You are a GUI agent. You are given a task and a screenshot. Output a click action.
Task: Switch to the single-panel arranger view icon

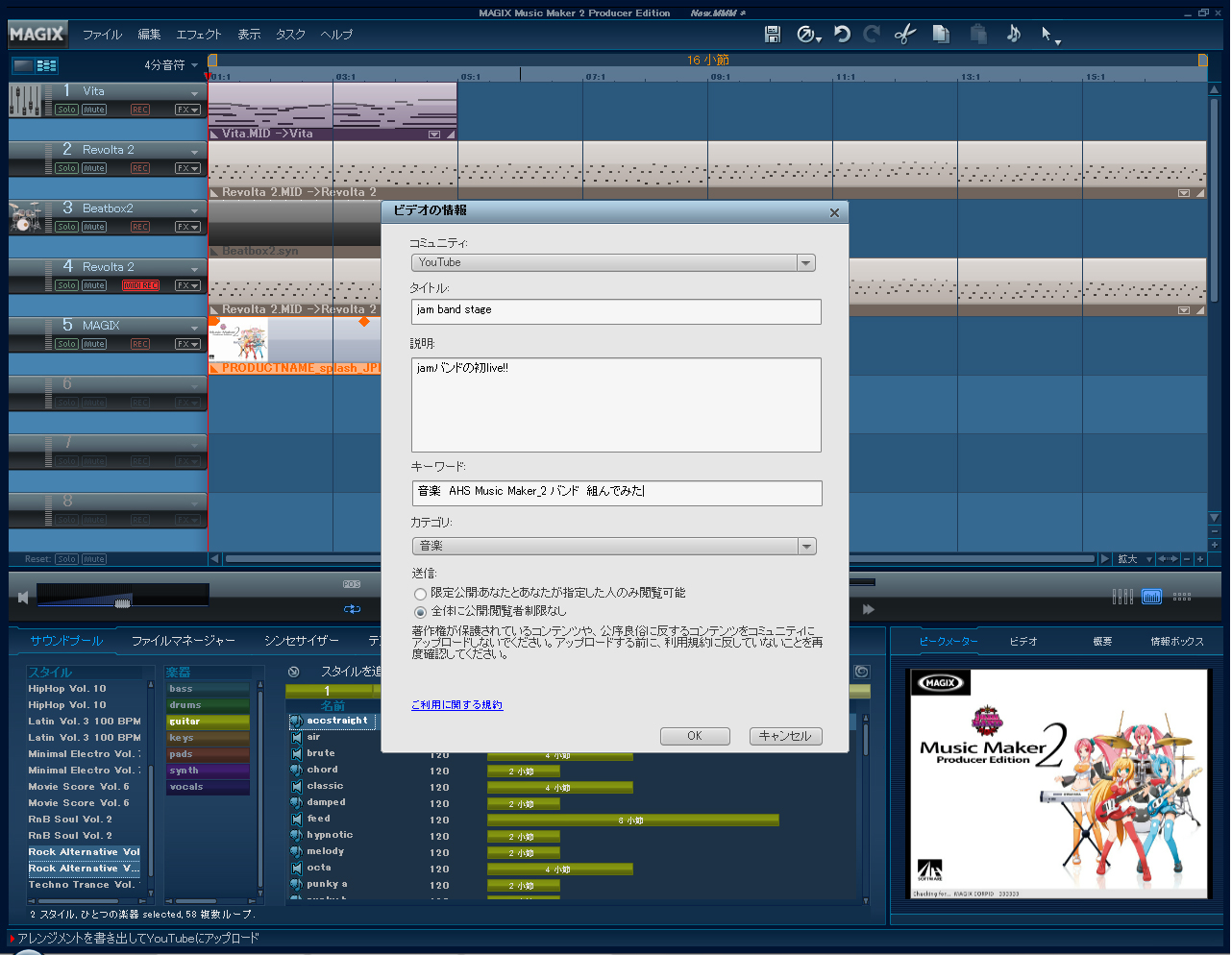22,65
